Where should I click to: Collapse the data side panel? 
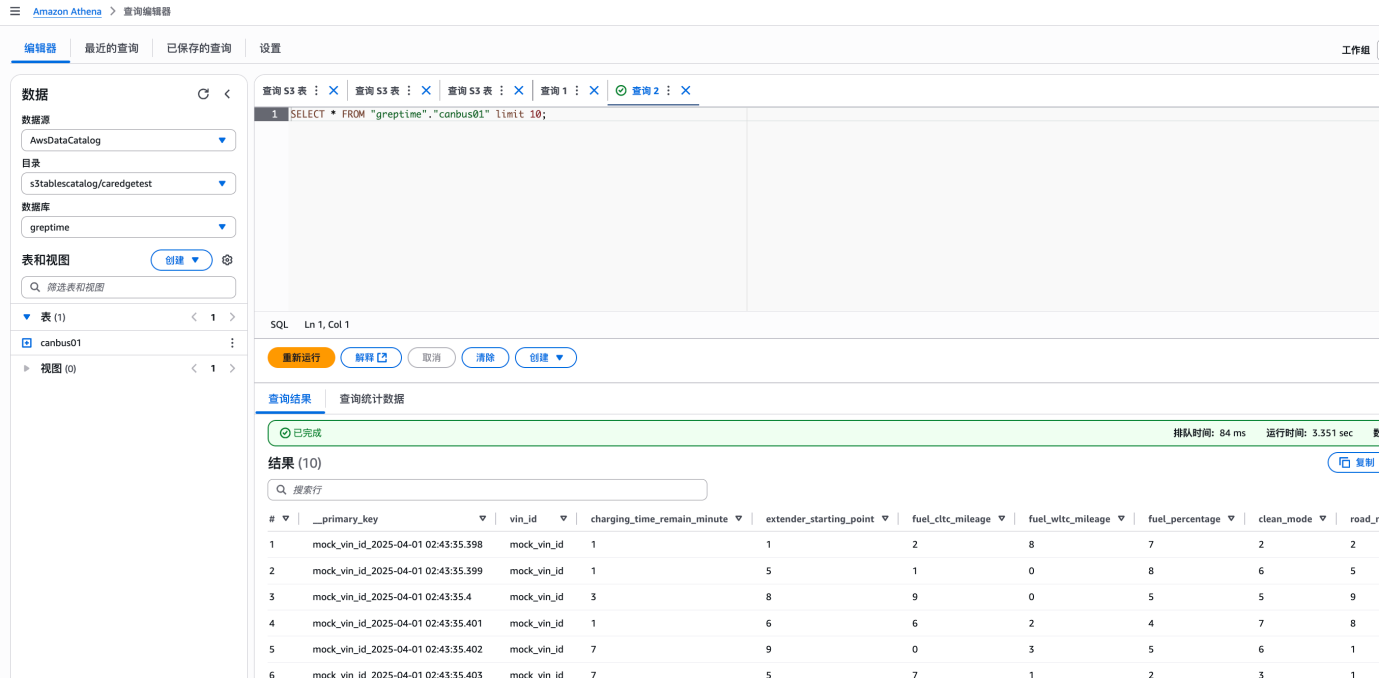pyautogui.click(x=227, y=94)
